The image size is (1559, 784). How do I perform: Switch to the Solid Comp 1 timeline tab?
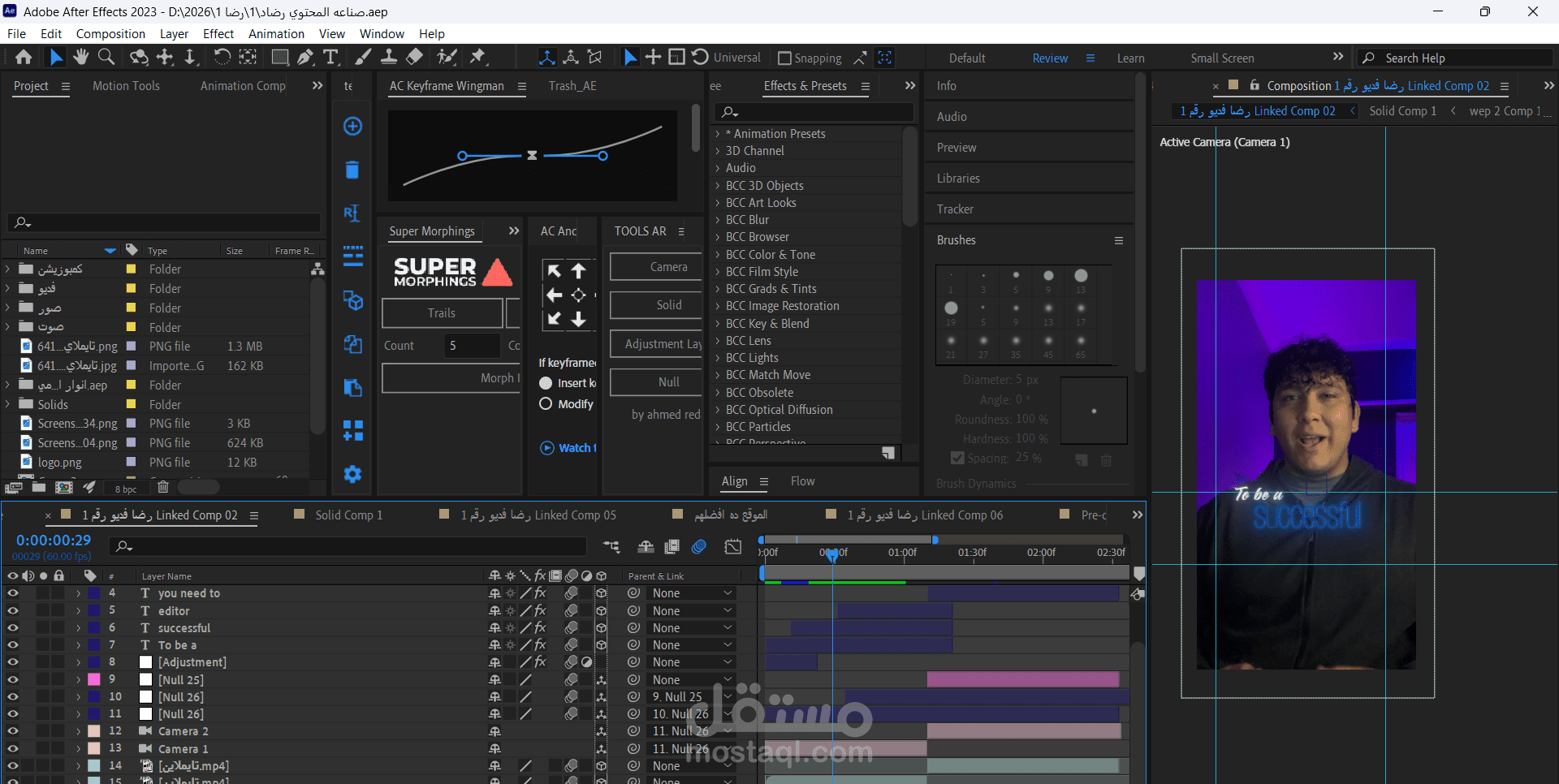[x=348, y=515]
